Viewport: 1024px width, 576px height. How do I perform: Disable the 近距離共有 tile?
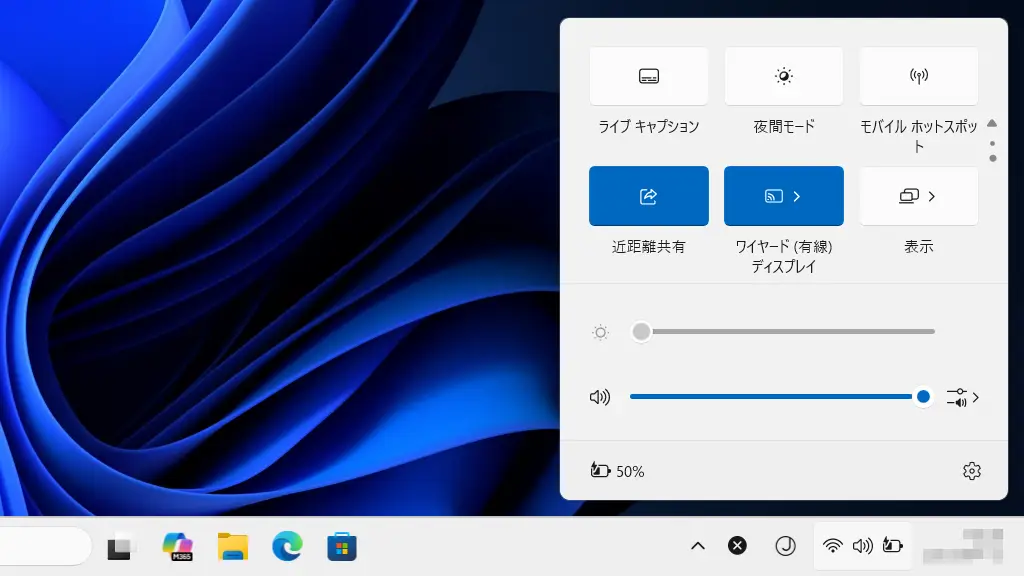point(649,197)
